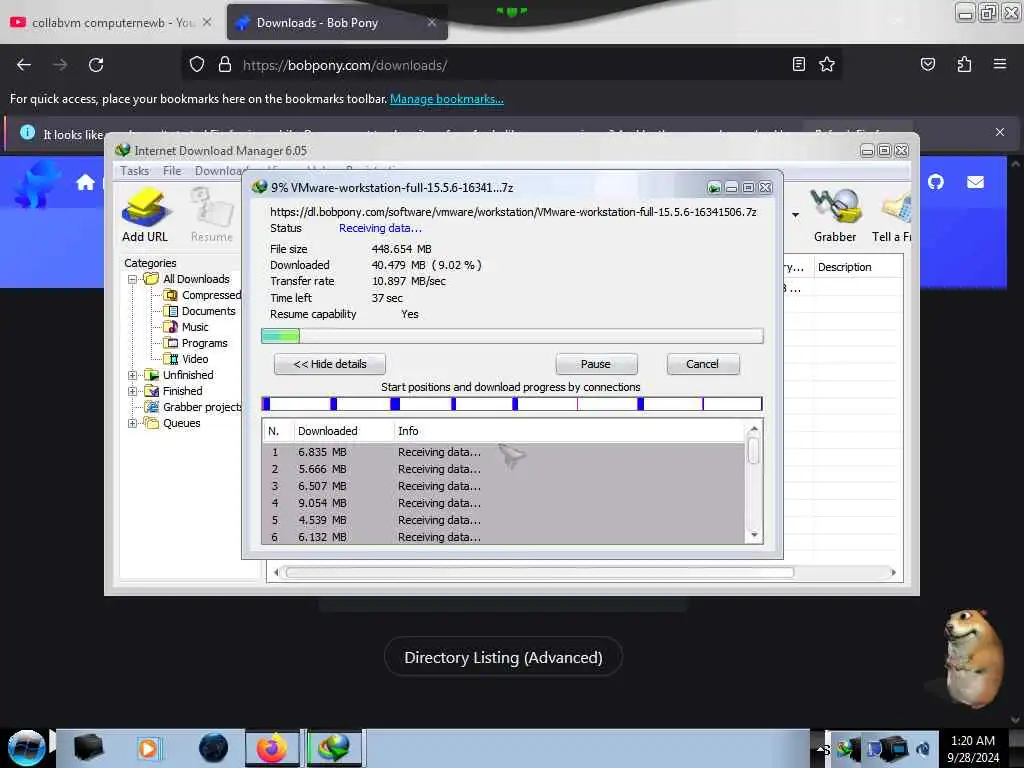This screenshot has width=1024, height=768.
Task: Open the Firefox hamburger menu
Action: click(1000, 64)
